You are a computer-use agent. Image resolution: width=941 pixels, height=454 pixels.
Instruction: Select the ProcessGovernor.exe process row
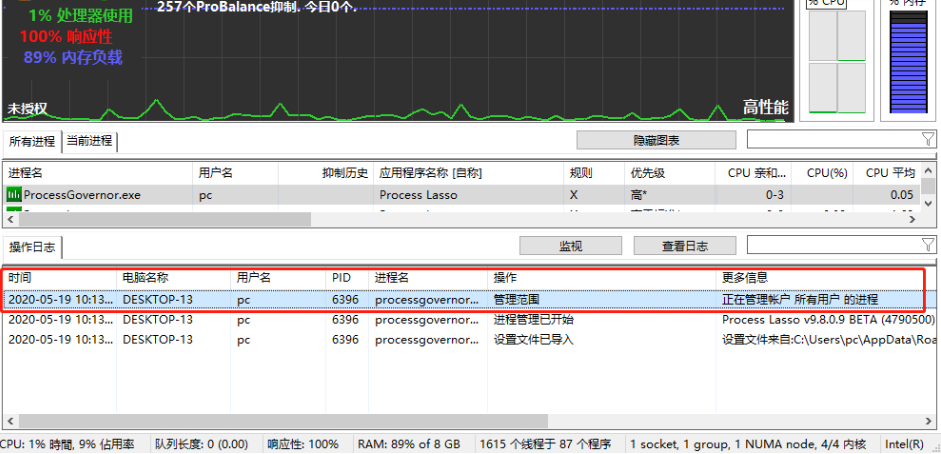click(x=461, y=195)
